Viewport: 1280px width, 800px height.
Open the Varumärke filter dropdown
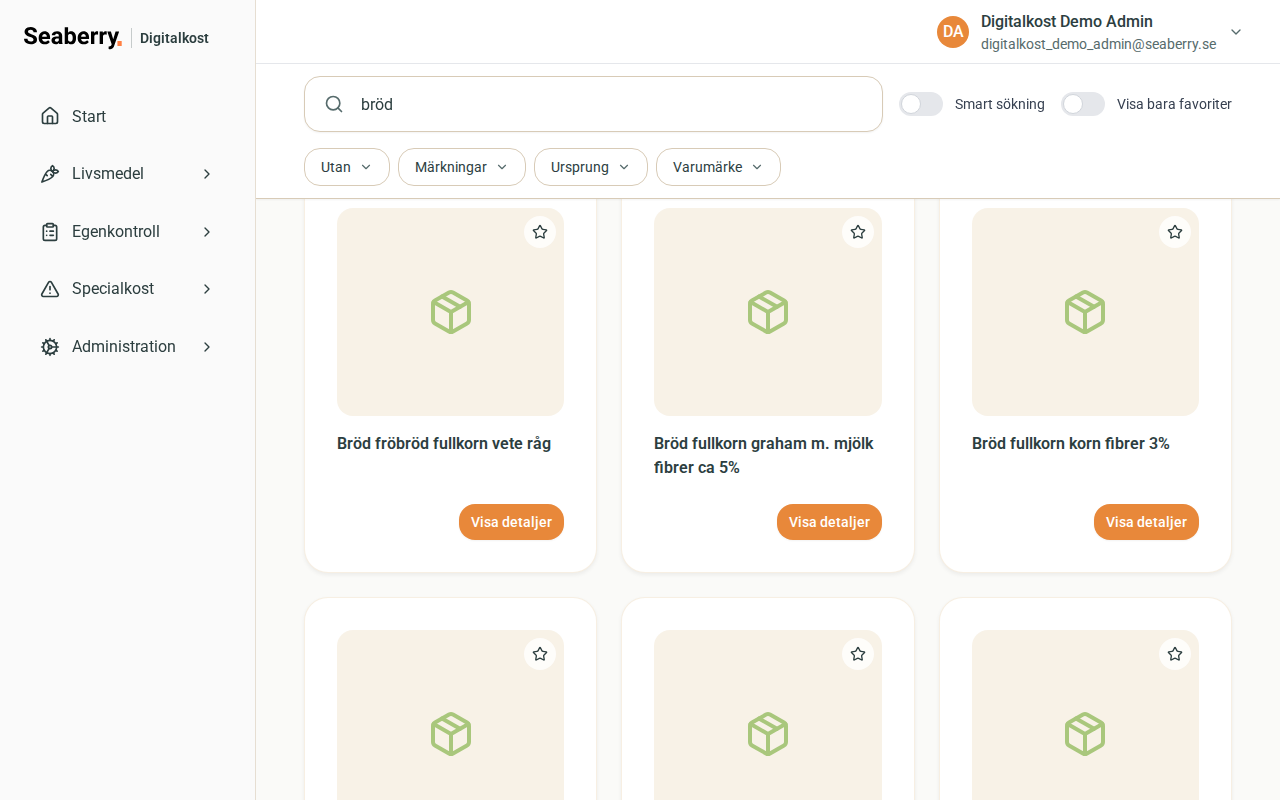(x=718, y=167)
